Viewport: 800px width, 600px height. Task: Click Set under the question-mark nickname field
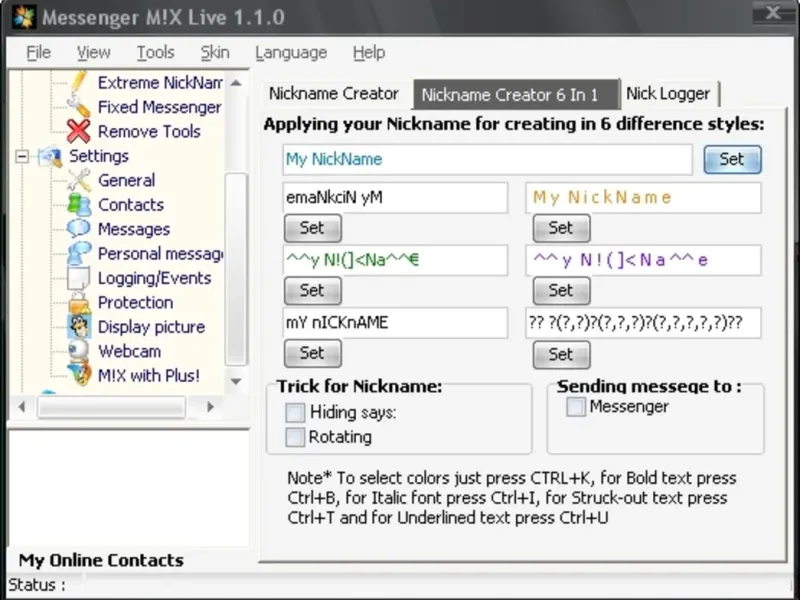pos(561,354)
